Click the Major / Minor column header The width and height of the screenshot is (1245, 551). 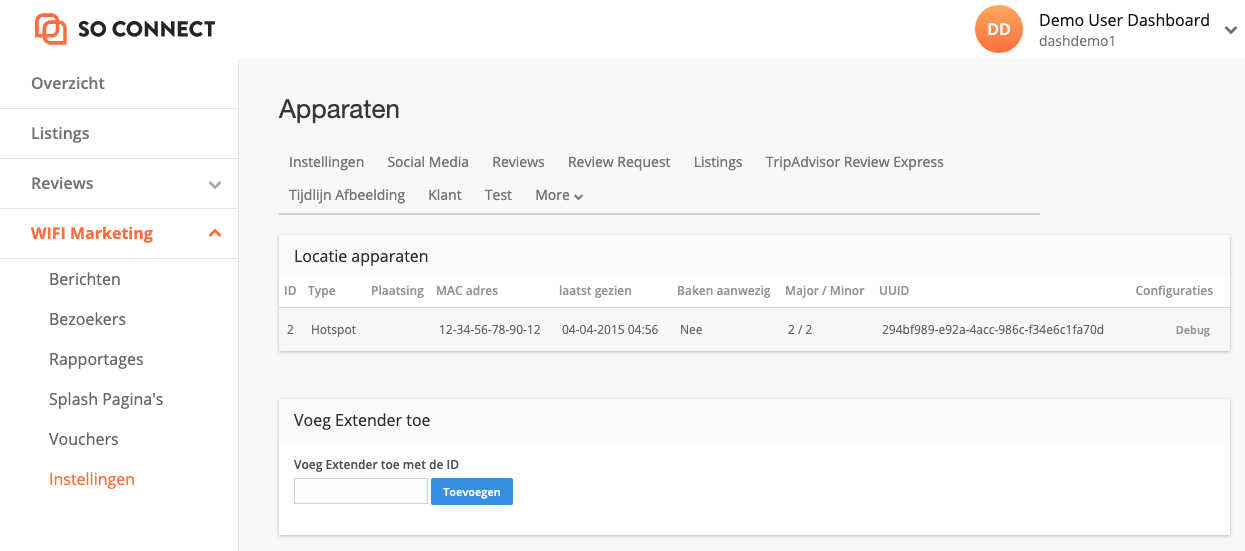(825, 291)
